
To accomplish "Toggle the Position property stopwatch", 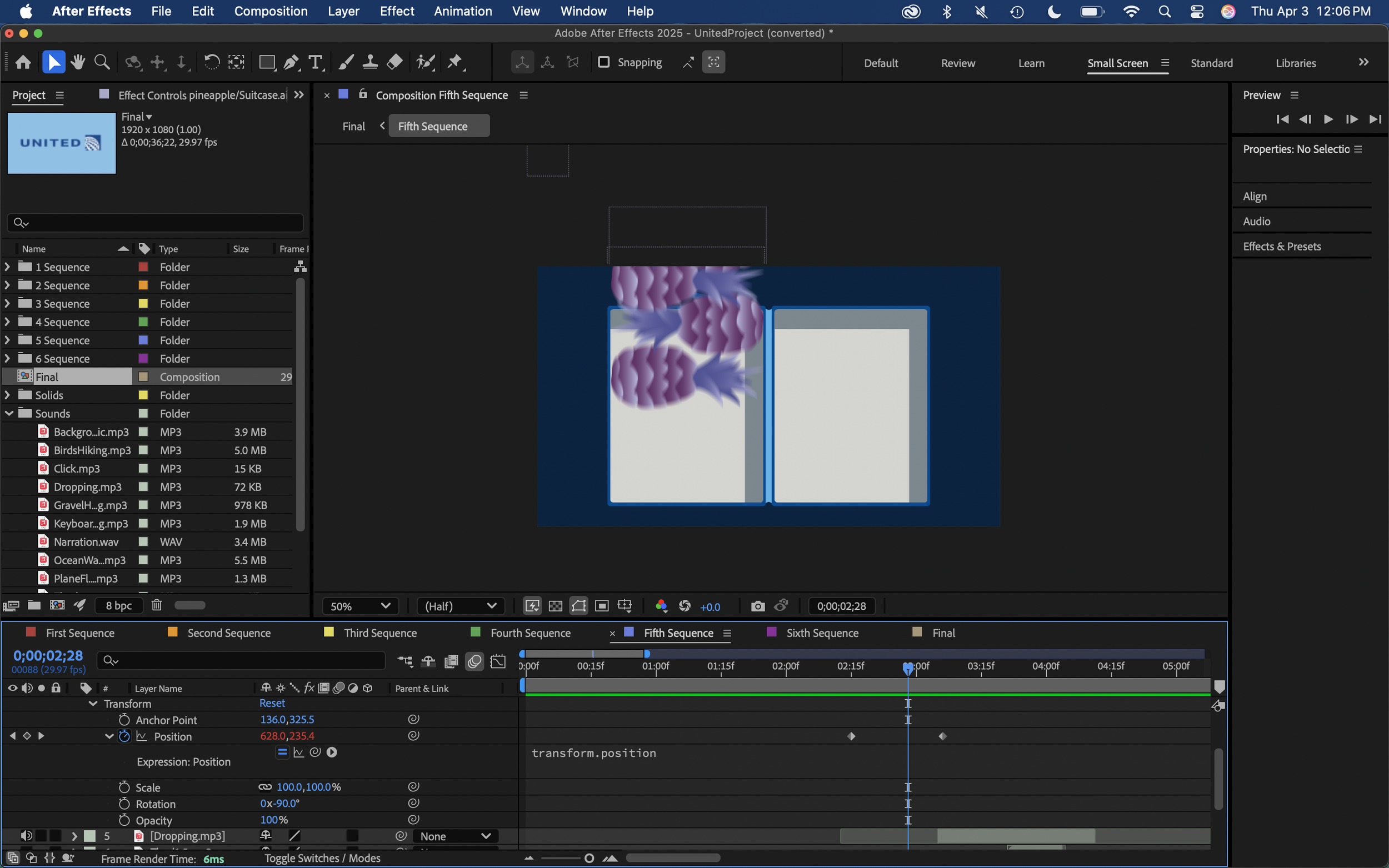I will point(124,736).
